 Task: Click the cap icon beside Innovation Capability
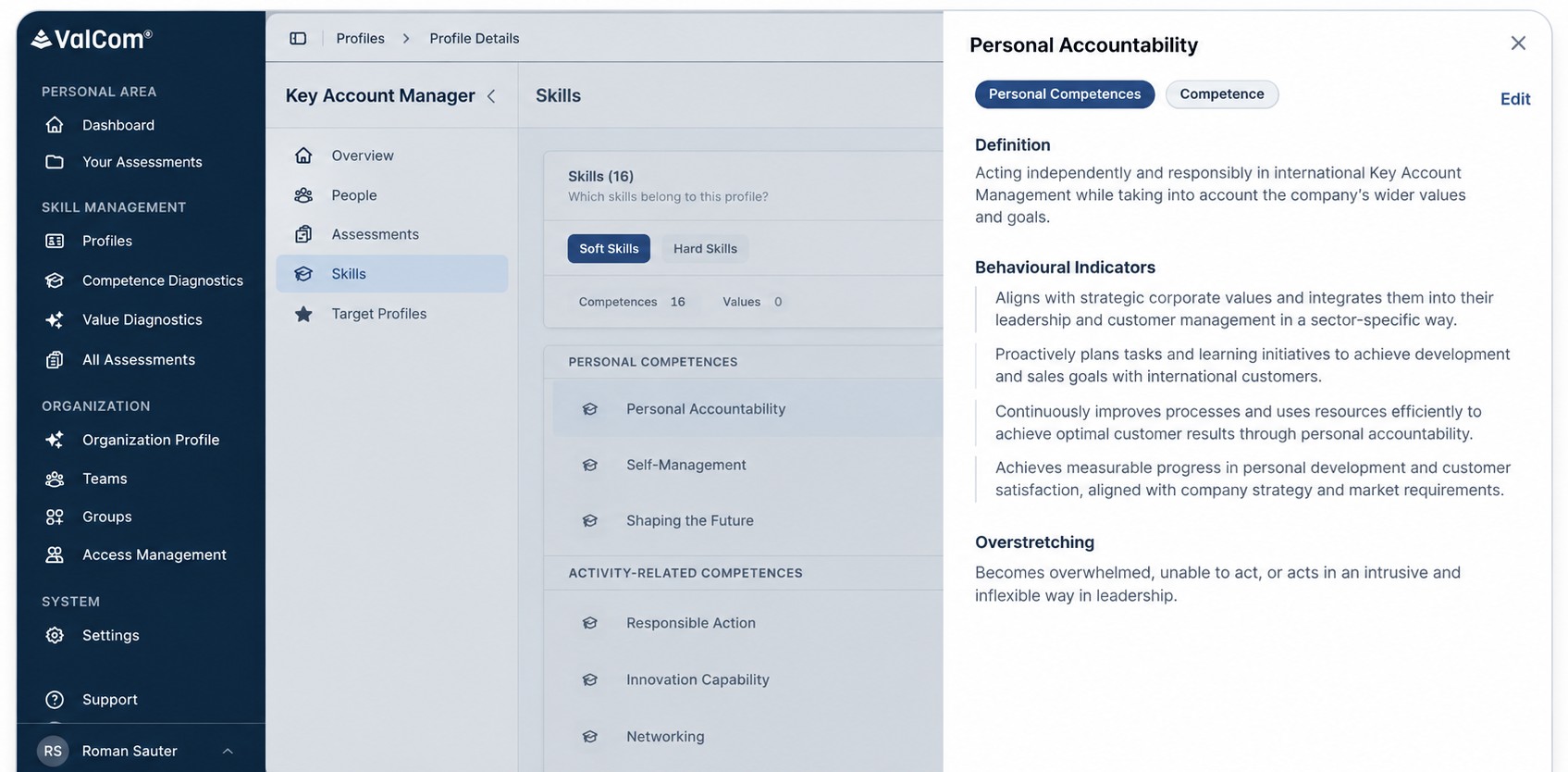click(x=590, y=679)
